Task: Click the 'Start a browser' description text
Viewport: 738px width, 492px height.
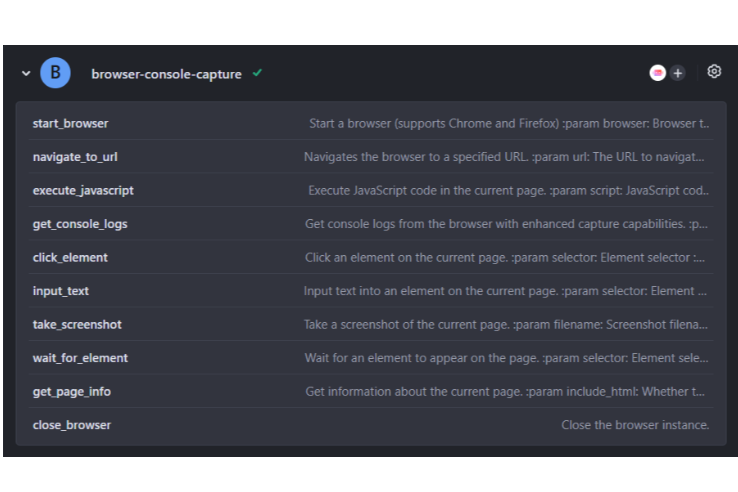Action: [x=509, y=123]
